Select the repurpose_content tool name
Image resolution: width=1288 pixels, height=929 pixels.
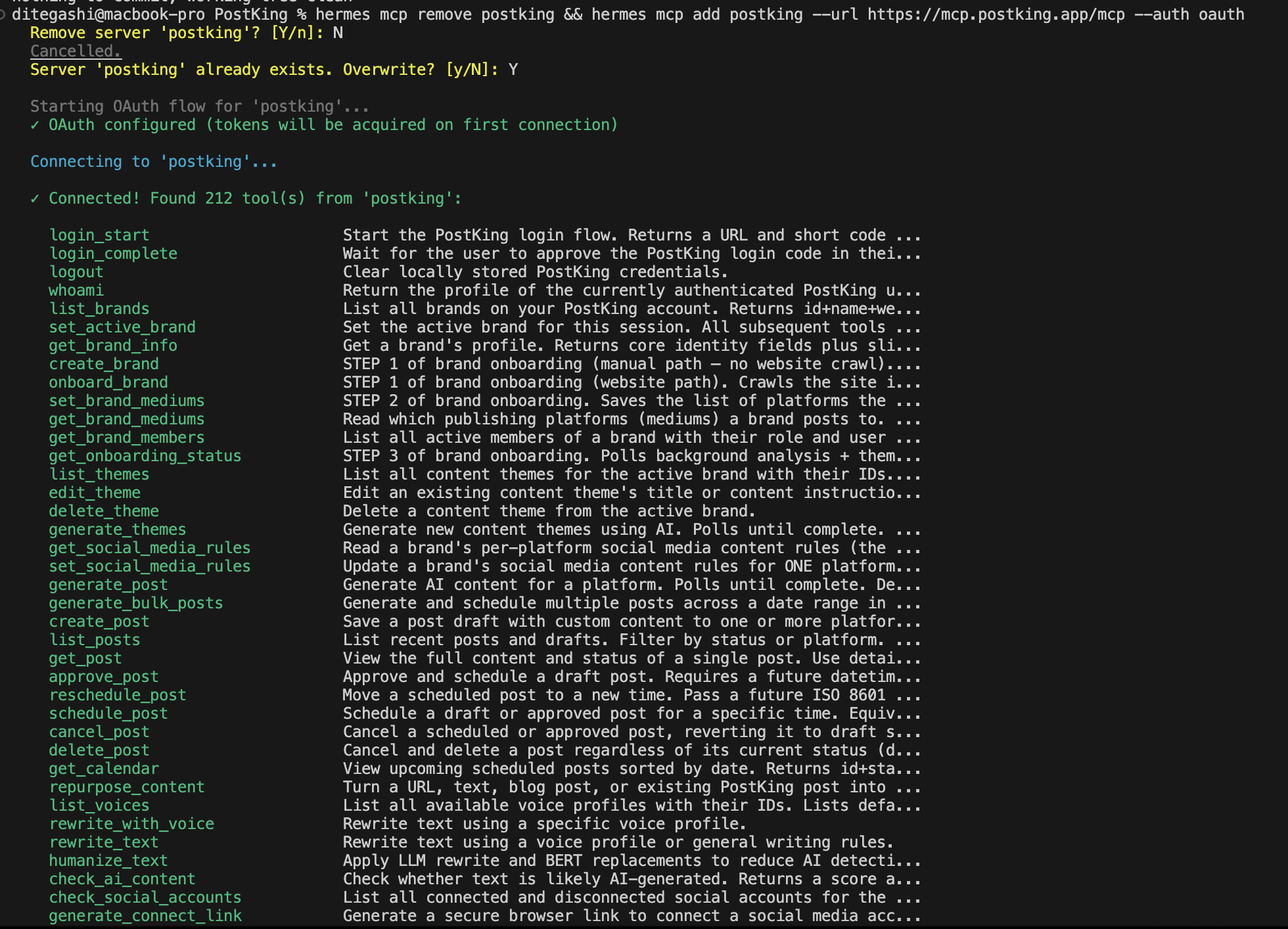[127, 787]
